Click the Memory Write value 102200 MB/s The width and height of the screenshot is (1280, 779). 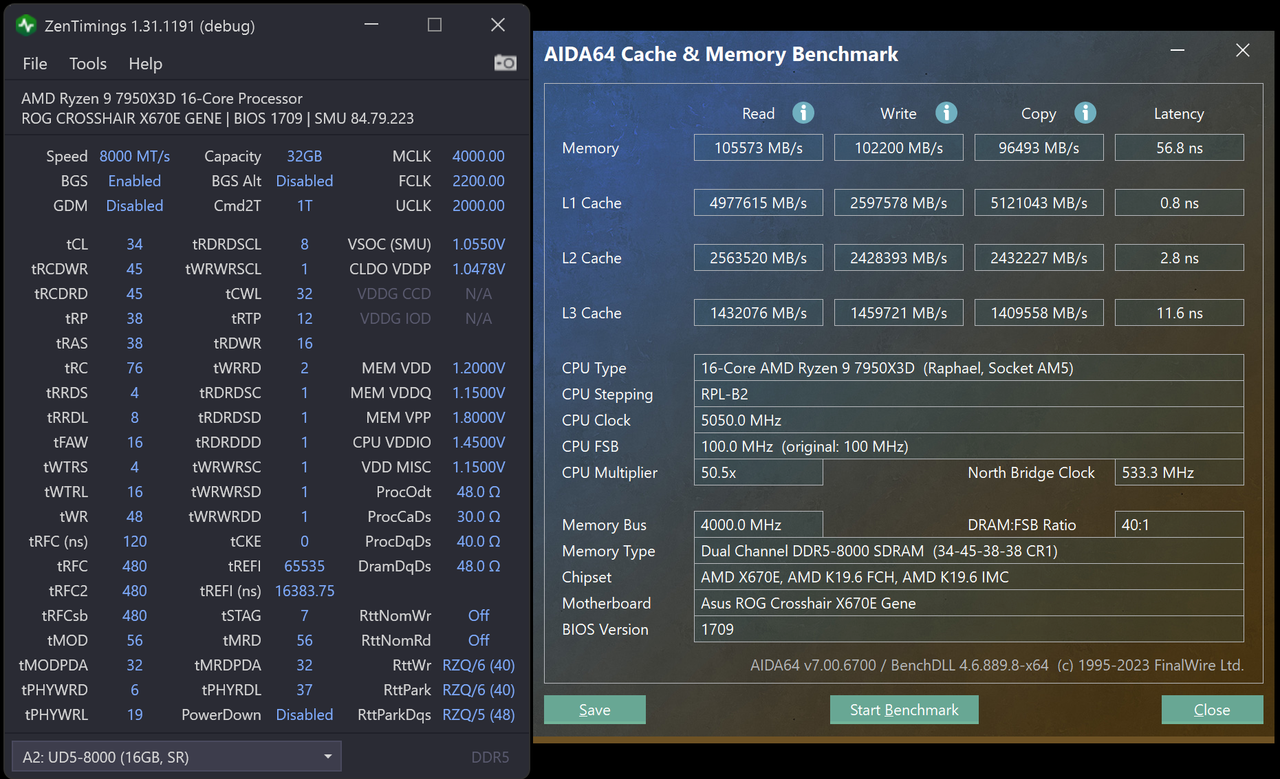(899, 148)
